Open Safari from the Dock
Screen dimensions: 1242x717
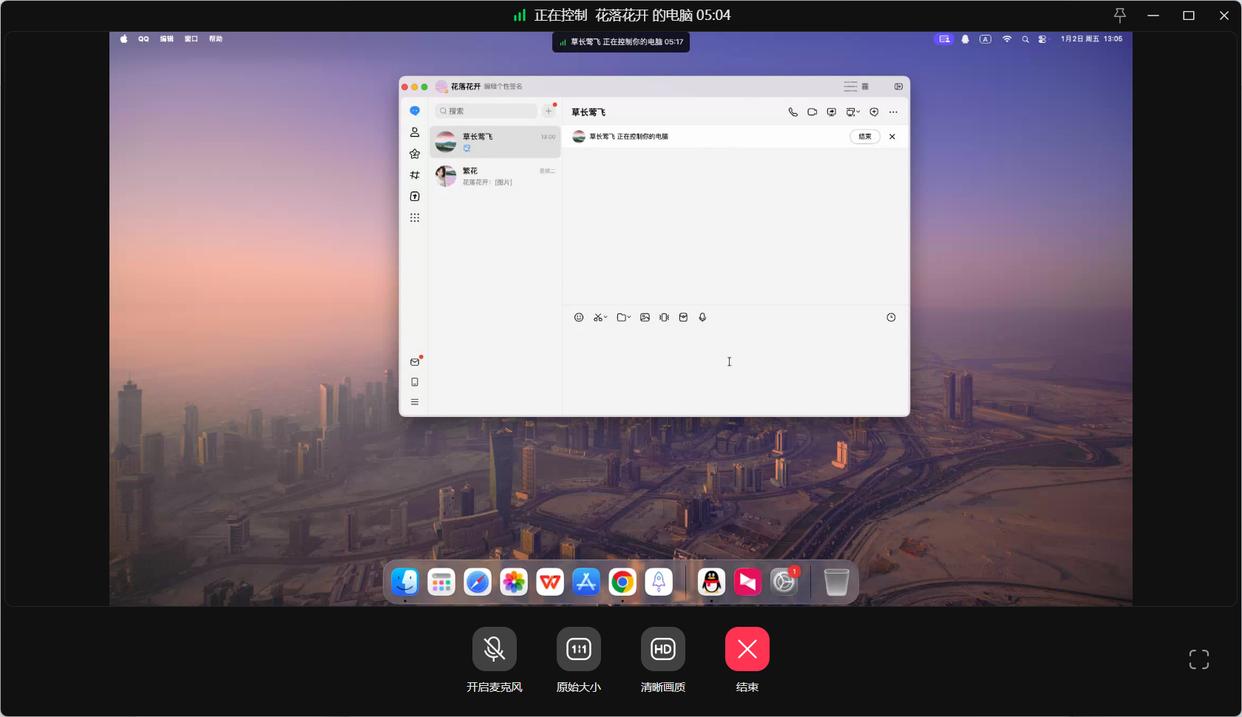tap(477, 581)
